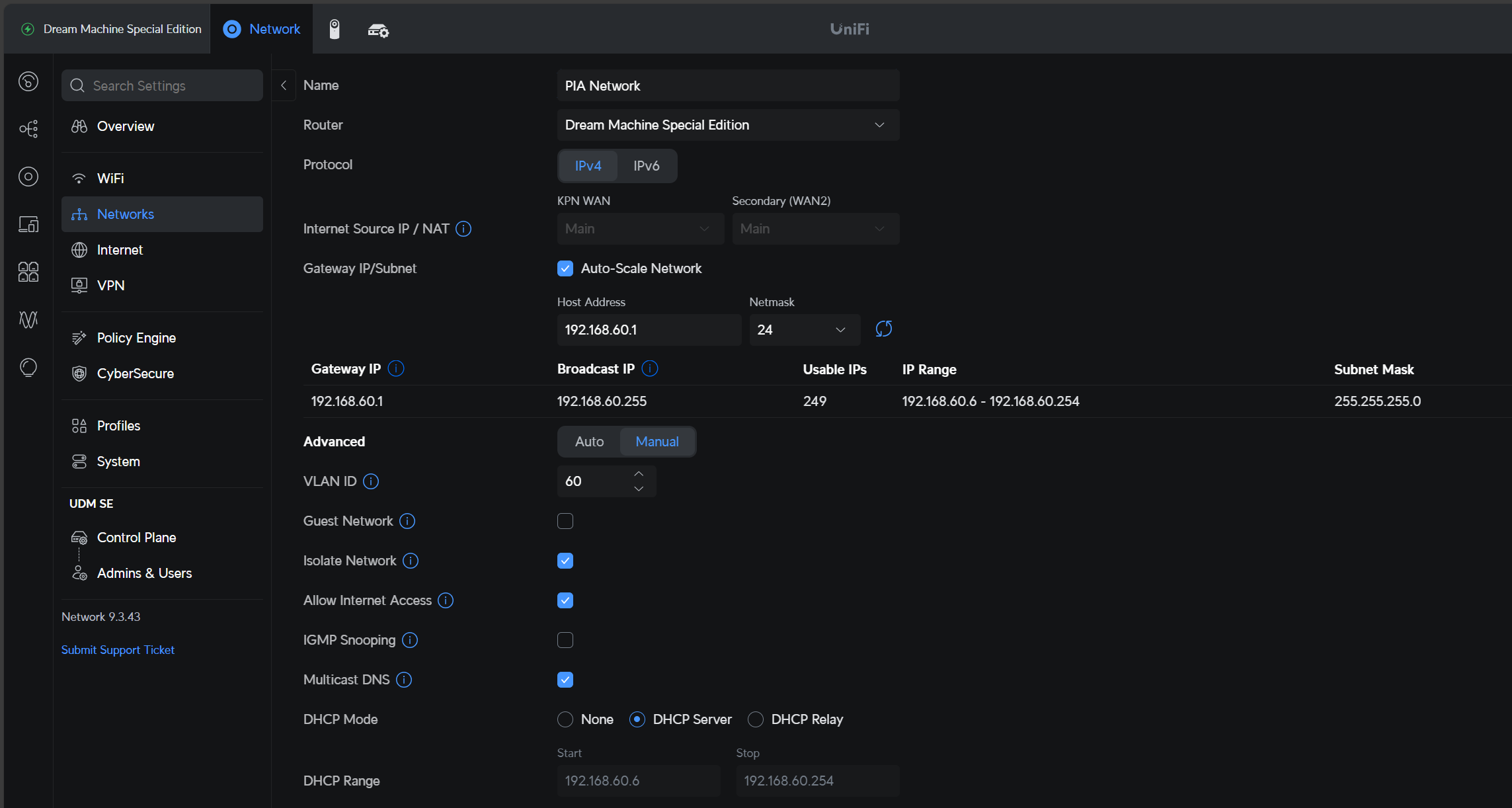This screenshot has width=1512, height=808.
Task: Click the info icon next to Allow Internet Access
Action: (446, 600)
